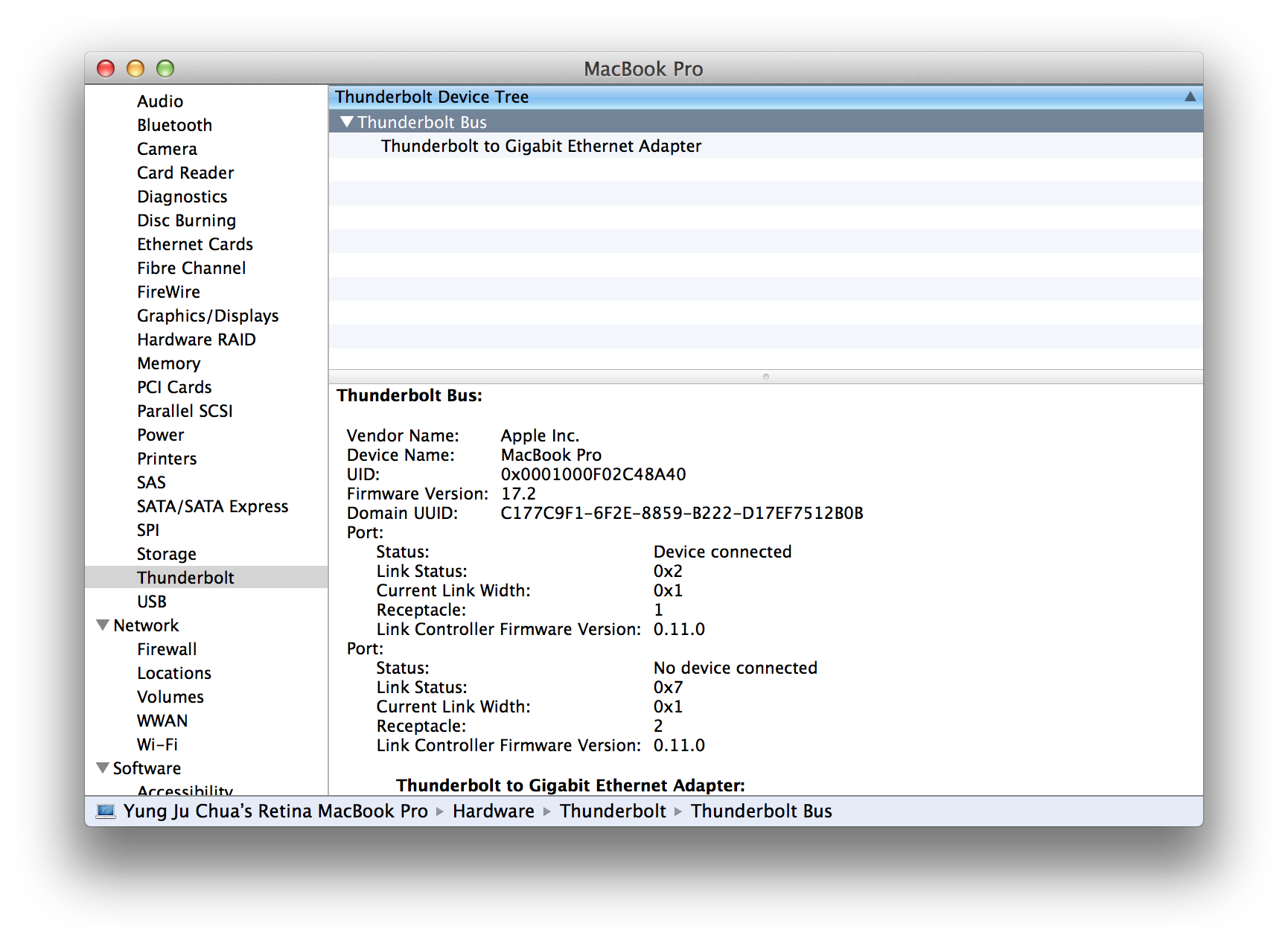
Task: Select Printers in the sidebar
Action: click(168, 459)
